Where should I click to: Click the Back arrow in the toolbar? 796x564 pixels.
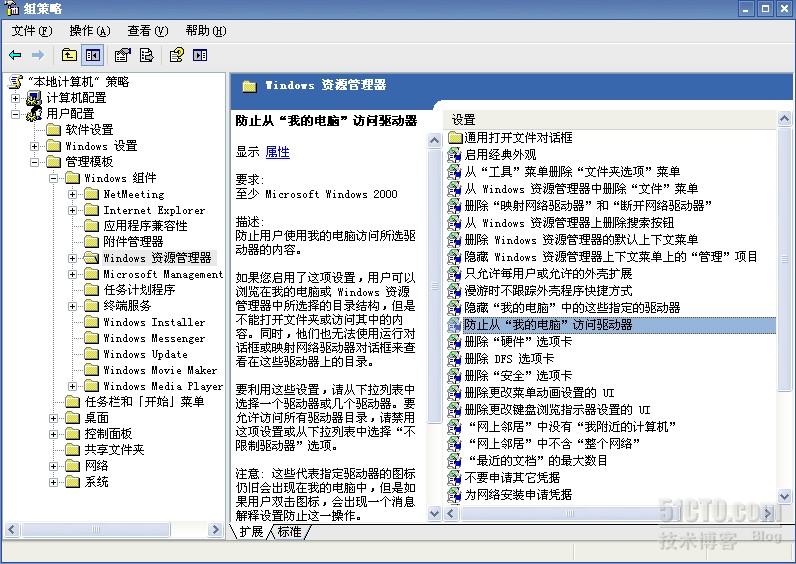(15, 55)
